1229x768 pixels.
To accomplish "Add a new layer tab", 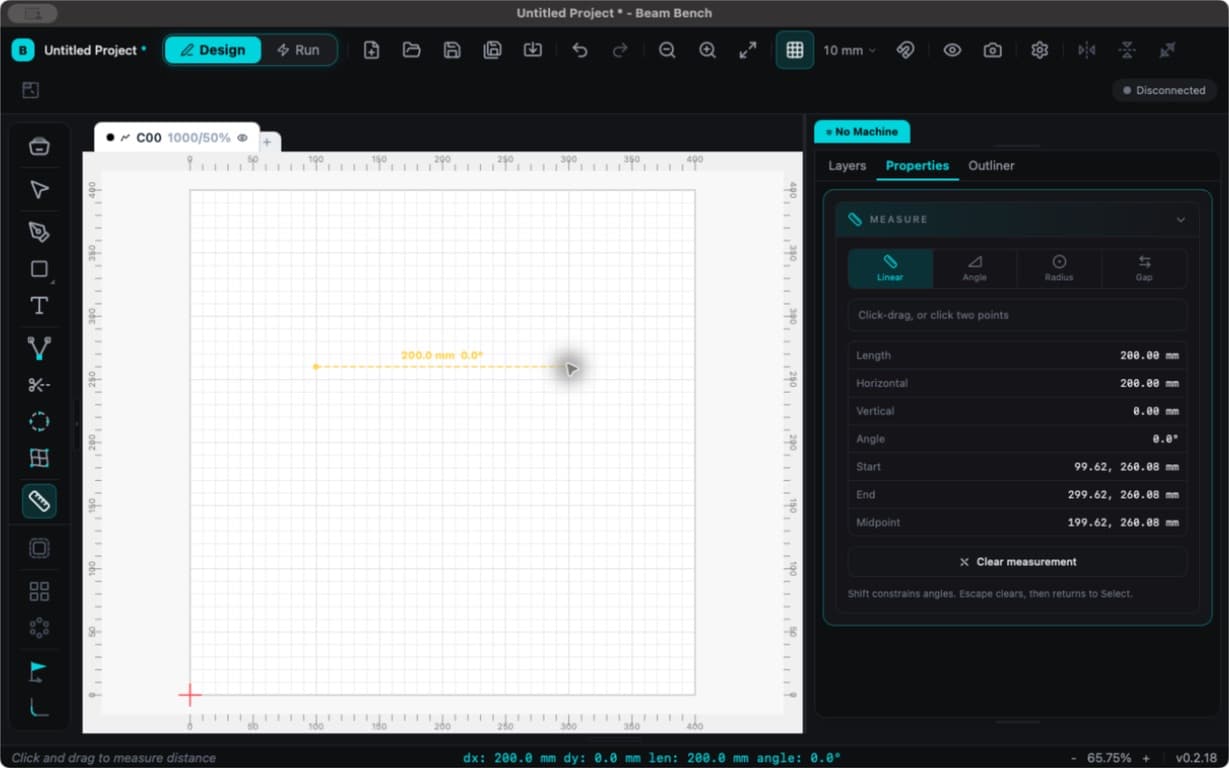I will click(267, 142).
